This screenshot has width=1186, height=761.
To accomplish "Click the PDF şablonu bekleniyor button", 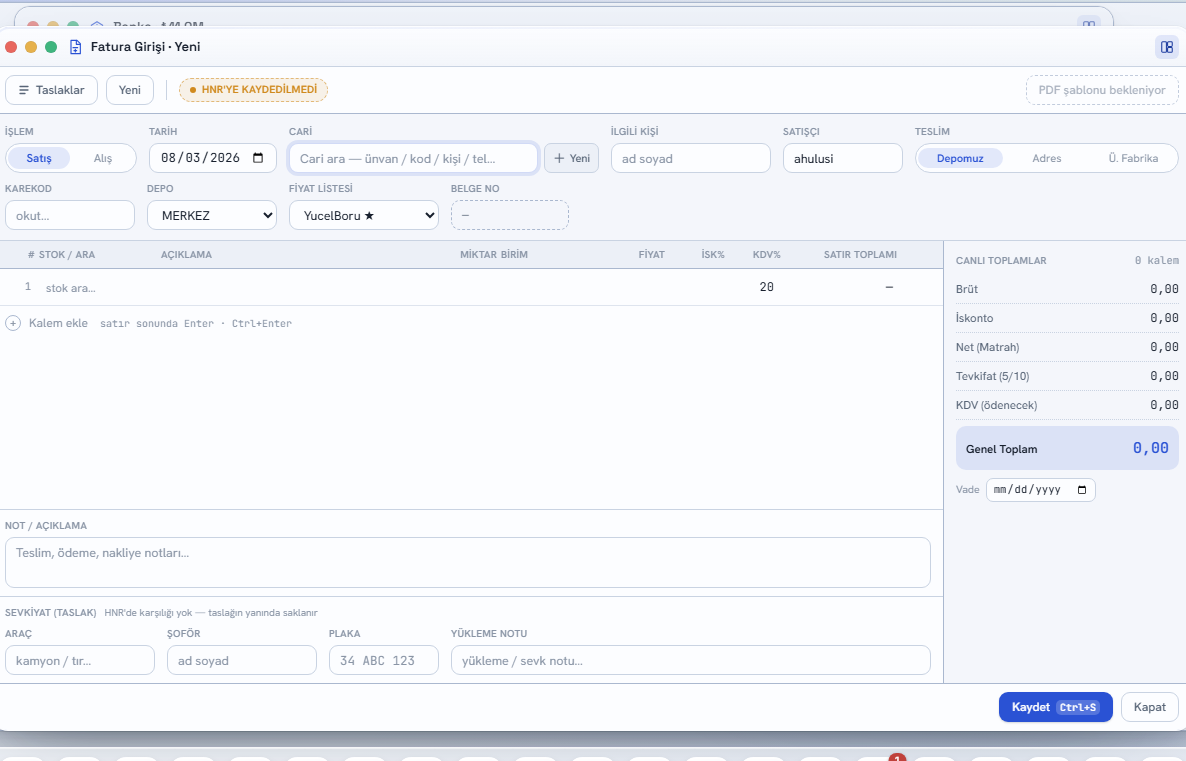I will click(x=1102, y=90).
